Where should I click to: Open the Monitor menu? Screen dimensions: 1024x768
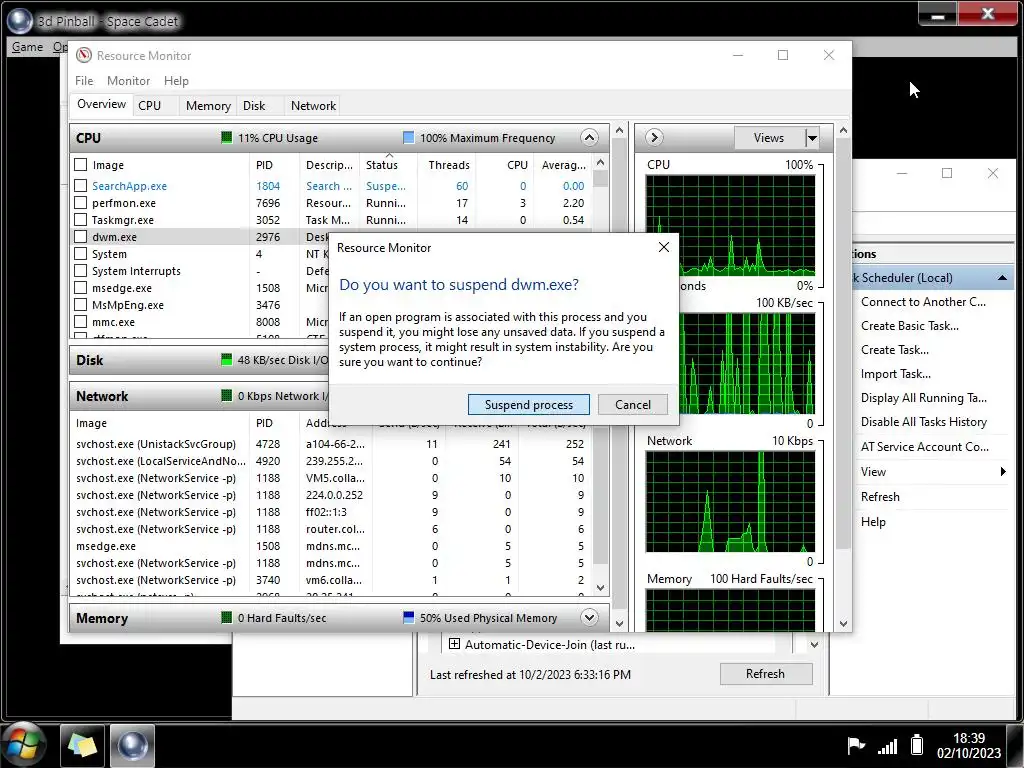click(x=128, y=80)
